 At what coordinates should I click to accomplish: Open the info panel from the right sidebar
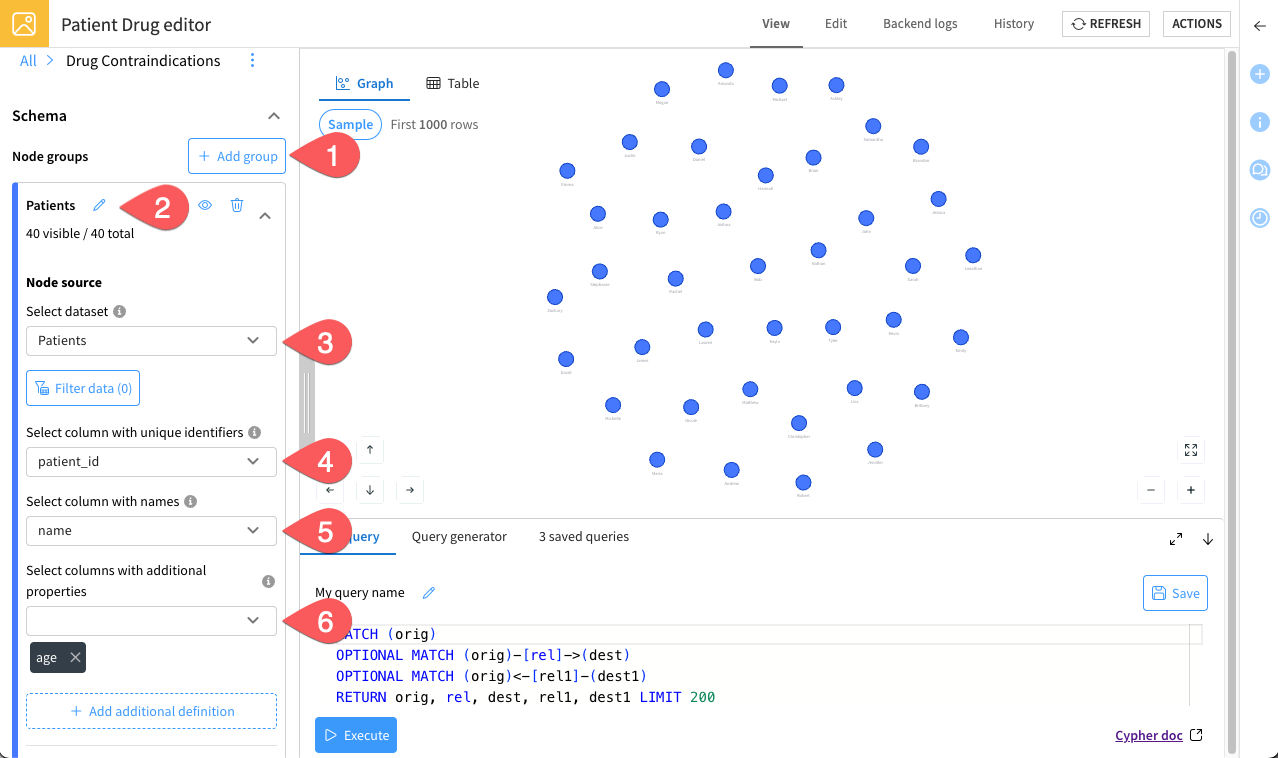click(x=1259, y=122)
